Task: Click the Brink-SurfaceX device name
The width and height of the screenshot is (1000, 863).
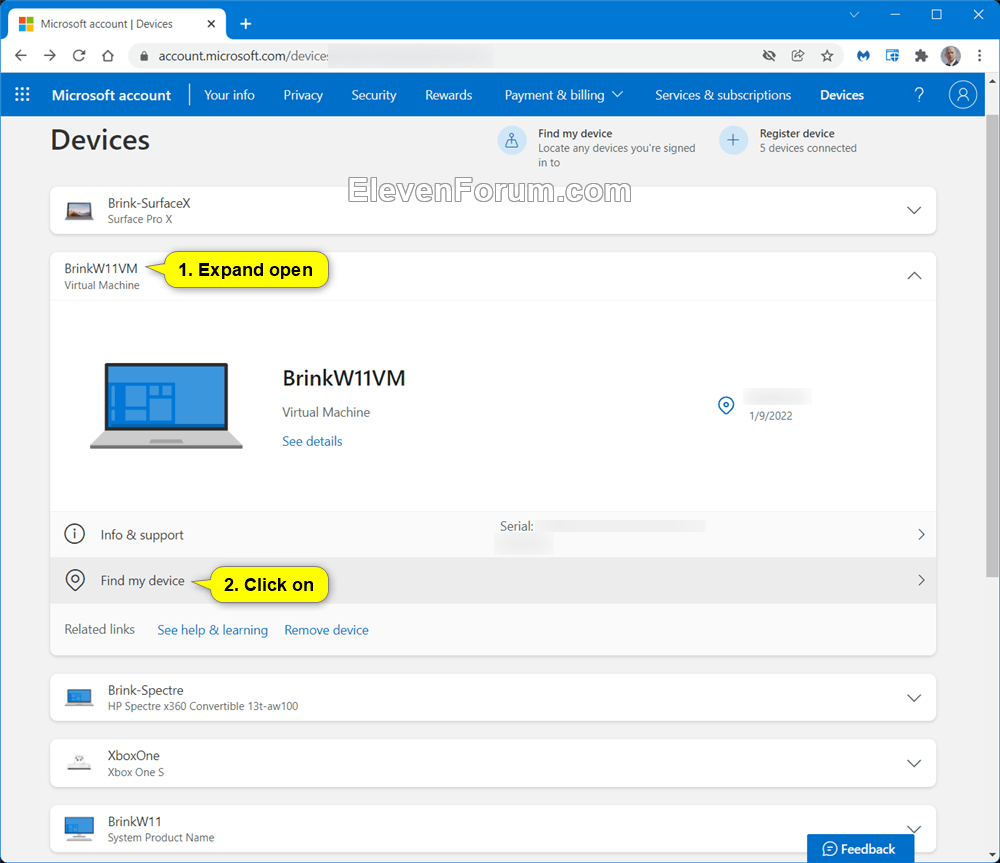Action: pyautogui.click(x=149, y=203)
